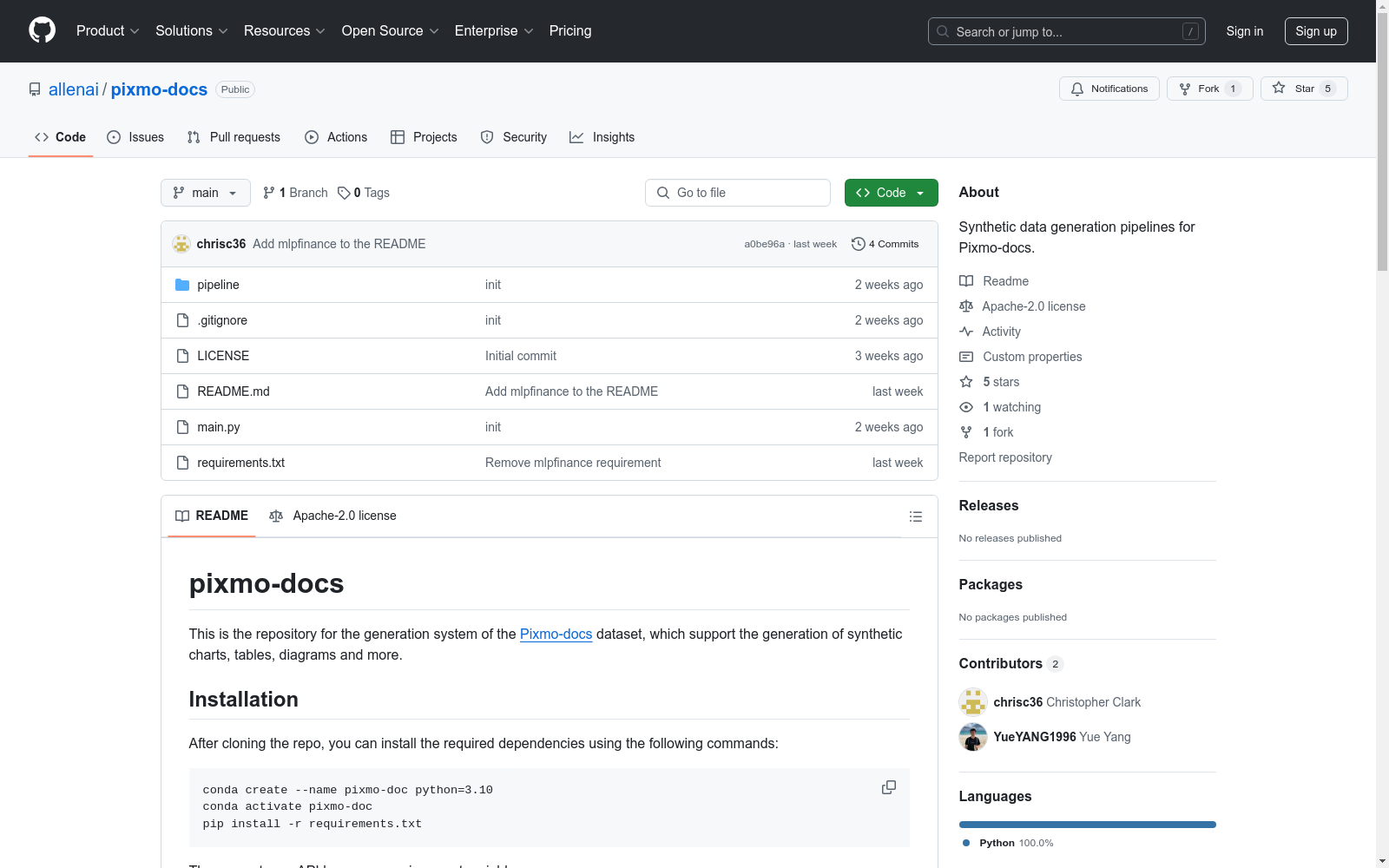Open the README outline list icon
1389x868 pixels.
pos(916,516)
